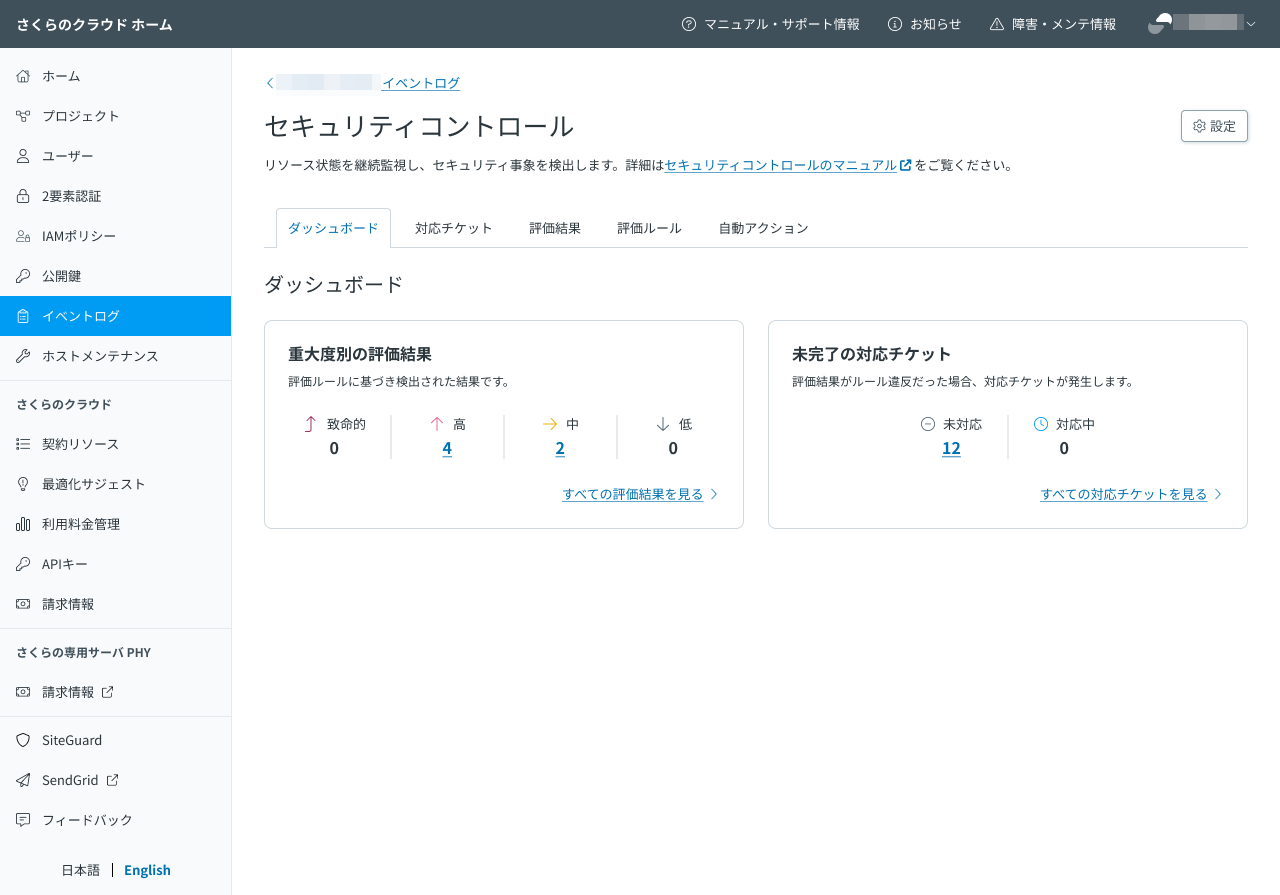Open マニュアル・サポート情報 in header

[x=770, y=24]
